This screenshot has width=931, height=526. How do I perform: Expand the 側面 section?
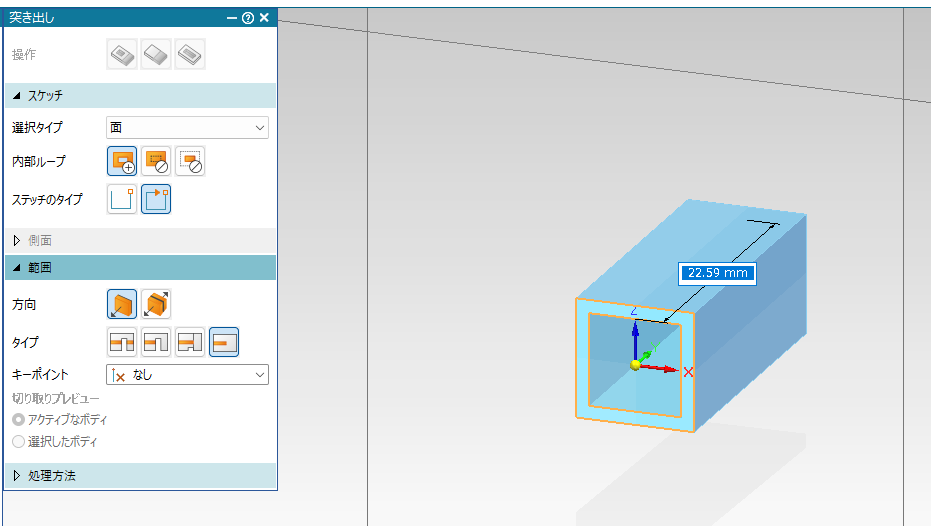(40, 240)
